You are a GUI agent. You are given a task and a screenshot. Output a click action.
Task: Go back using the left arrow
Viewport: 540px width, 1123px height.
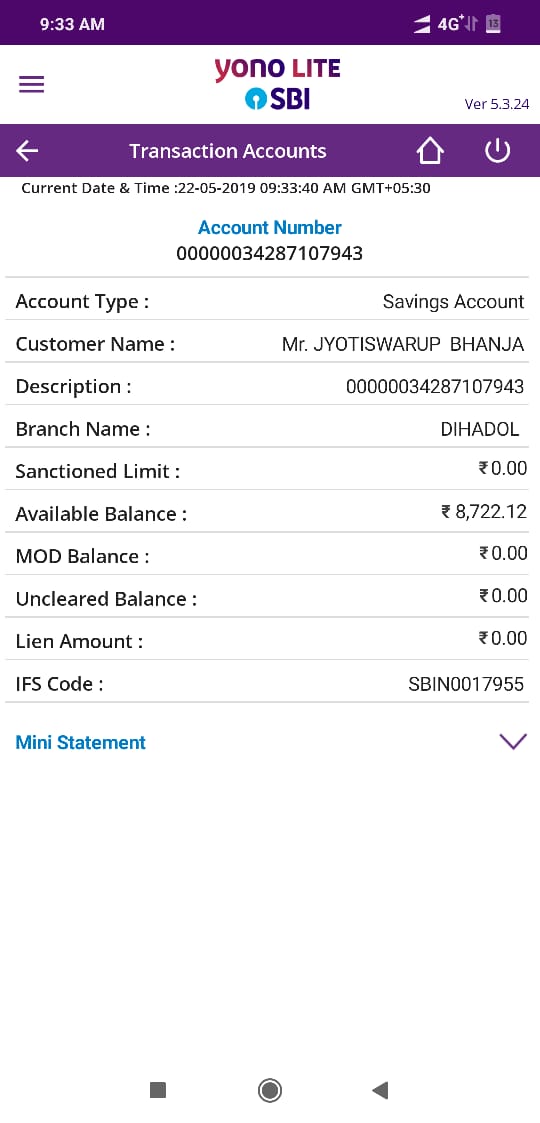click(27, 150)
